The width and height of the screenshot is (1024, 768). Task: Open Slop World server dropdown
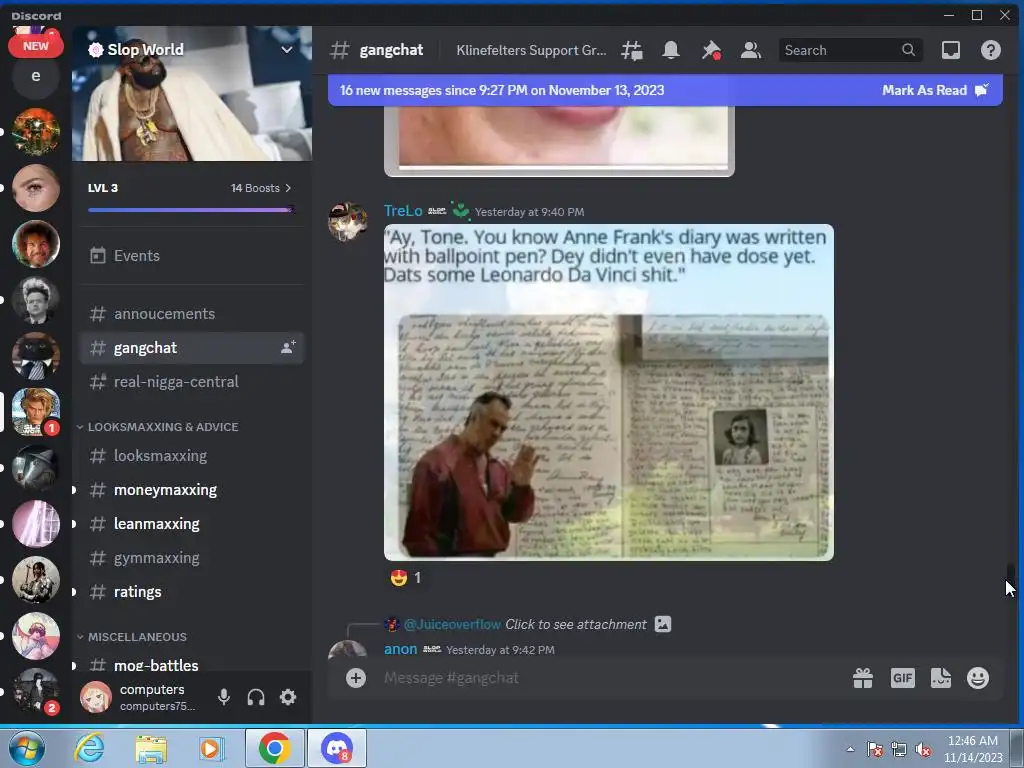(x=286, y=50)
